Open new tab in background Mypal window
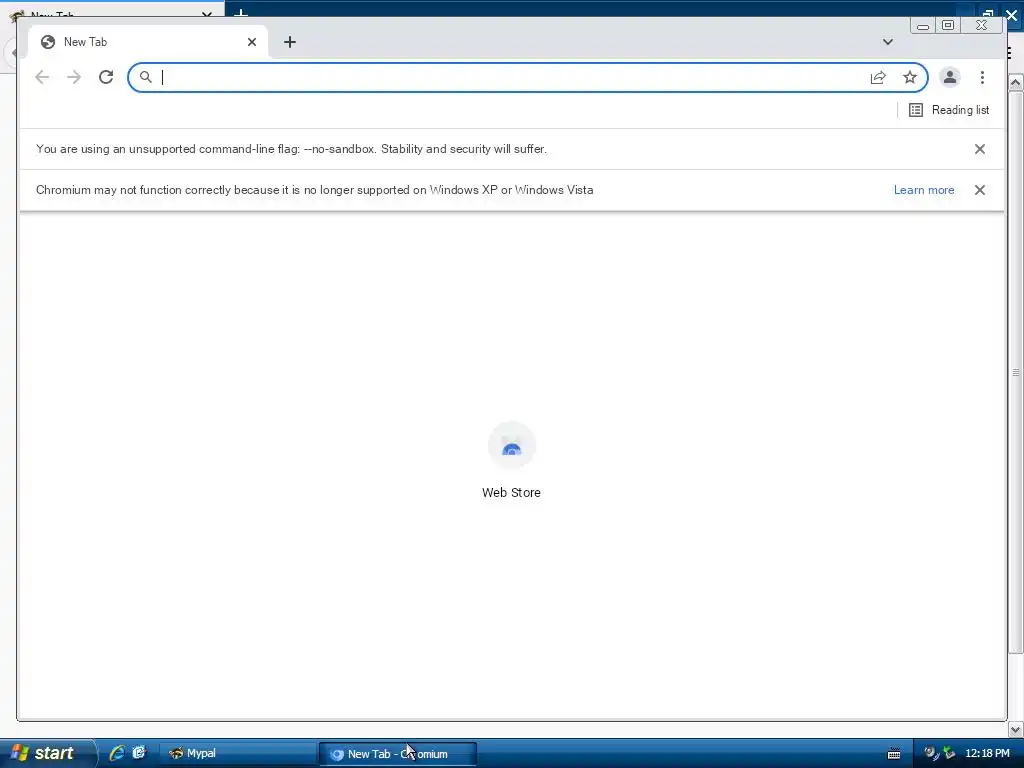The width and height of the screenshot is (1024, 768). click(x=241, y=12)
